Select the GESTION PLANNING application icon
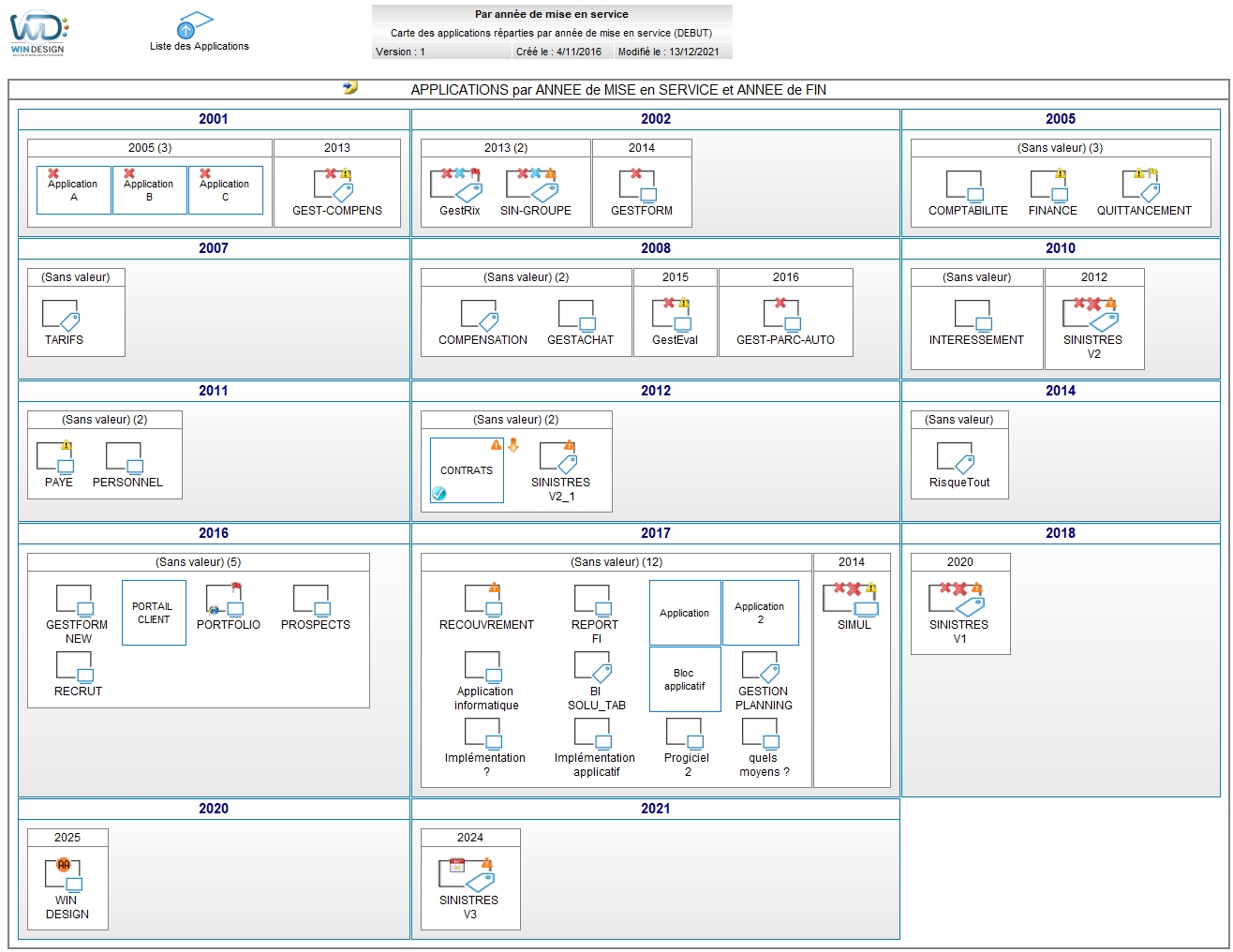This screenshot has width=1233, height=952. tap(761, 666)
